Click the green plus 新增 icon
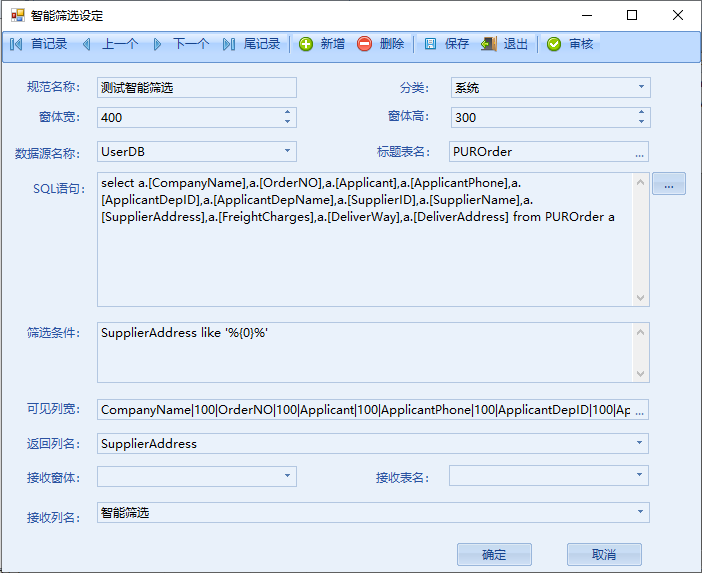The image size is (702, 573). tap(306, 44)
